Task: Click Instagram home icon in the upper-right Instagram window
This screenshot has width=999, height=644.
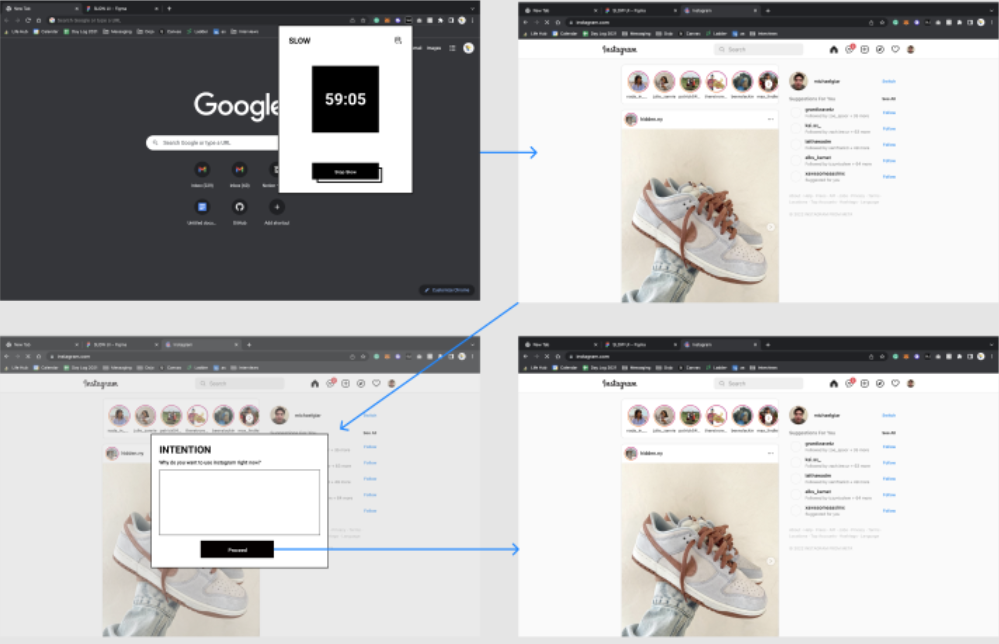Action: [833, 49]
